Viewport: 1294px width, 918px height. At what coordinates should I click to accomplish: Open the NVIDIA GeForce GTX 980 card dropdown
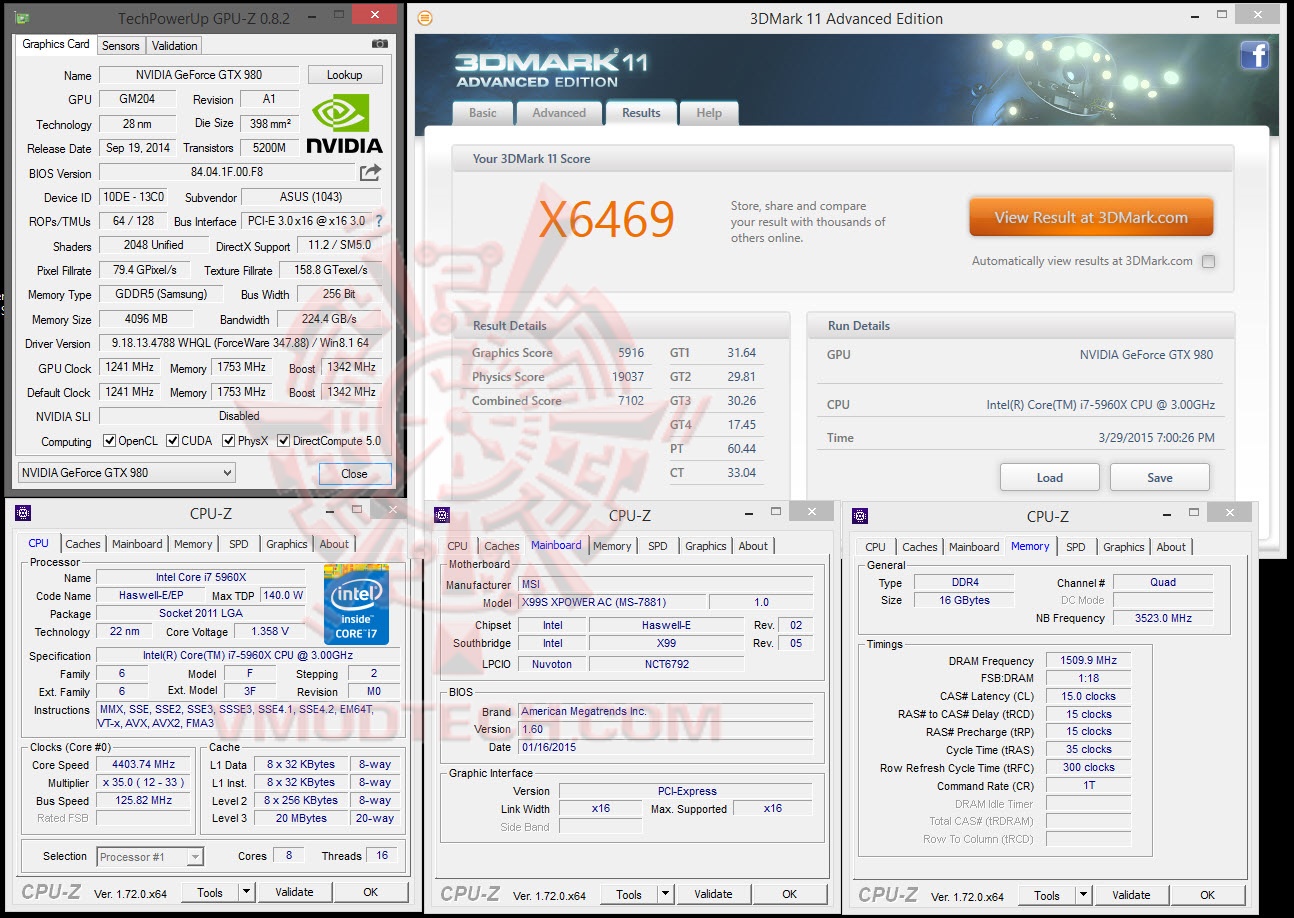coord(126,473)
